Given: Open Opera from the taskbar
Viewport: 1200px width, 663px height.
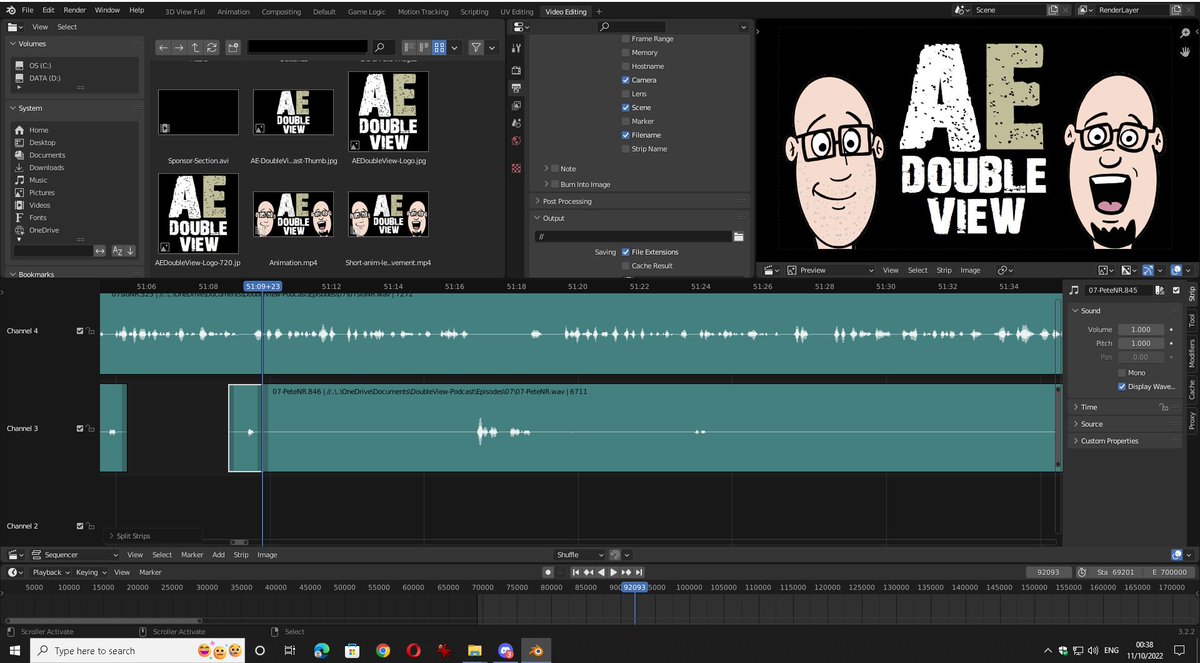Looking at the screenshot, I should point(413,650).
